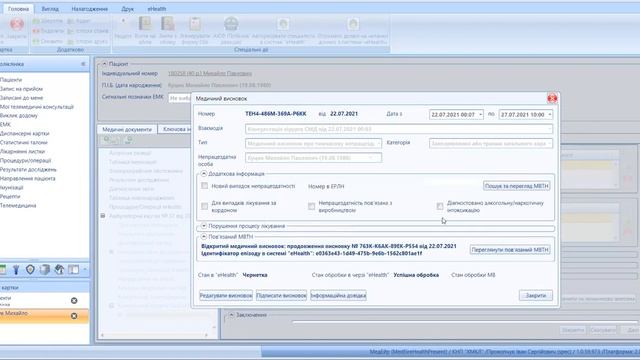Image resolution: width=640 pixels, height=360 pixels.
Task: Select Направлення пацієнта in the sidebar
Action: pyautogui.click(x=27, y=178)
